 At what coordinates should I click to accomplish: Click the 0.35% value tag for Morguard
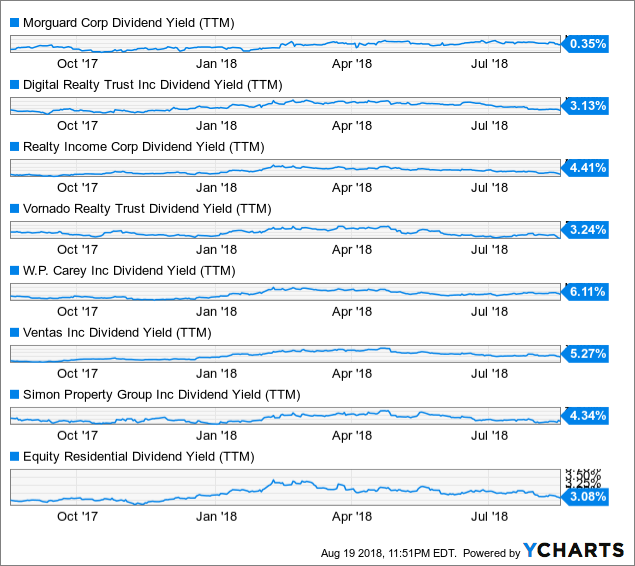pos(585,44)
